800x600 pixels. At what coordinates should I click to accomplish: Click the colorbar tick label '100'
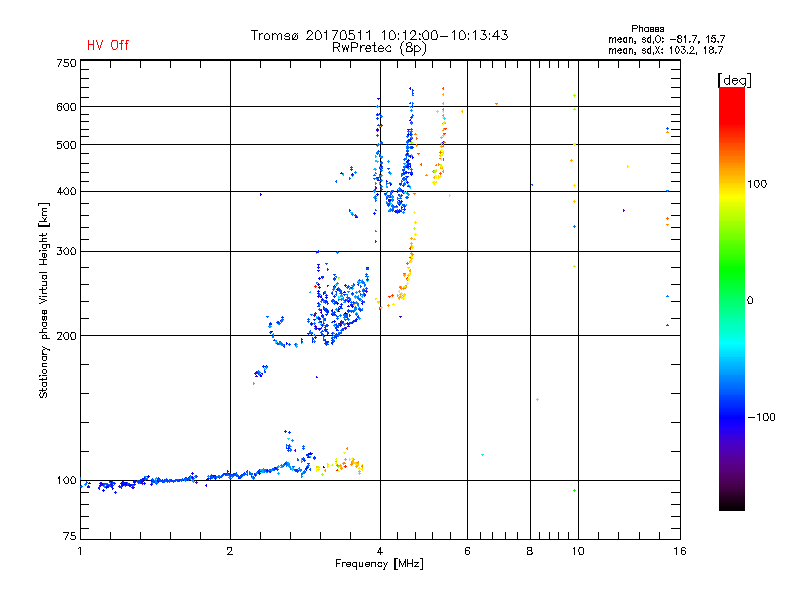757,184
